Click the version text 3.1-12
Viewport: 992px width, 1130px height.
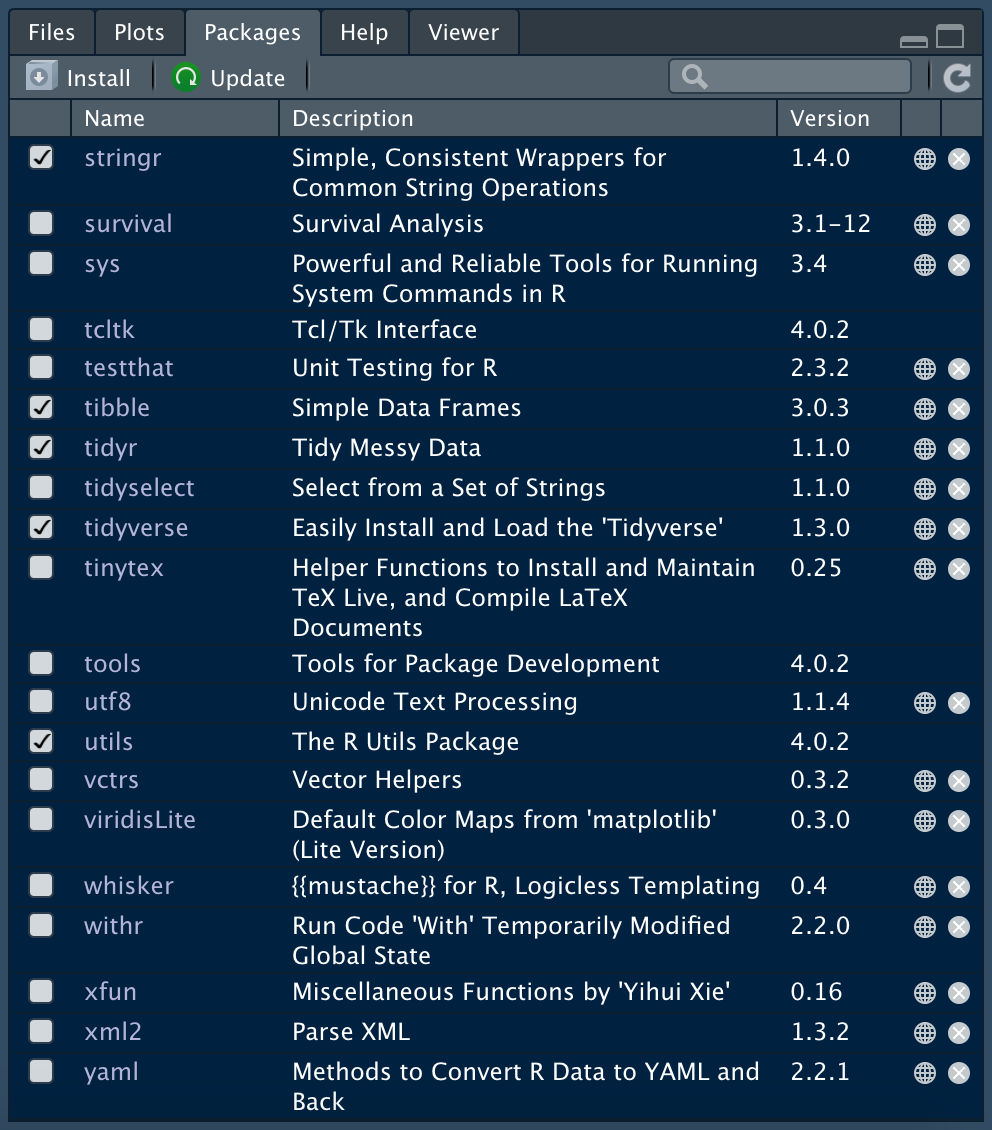click(x=831, y=223)
